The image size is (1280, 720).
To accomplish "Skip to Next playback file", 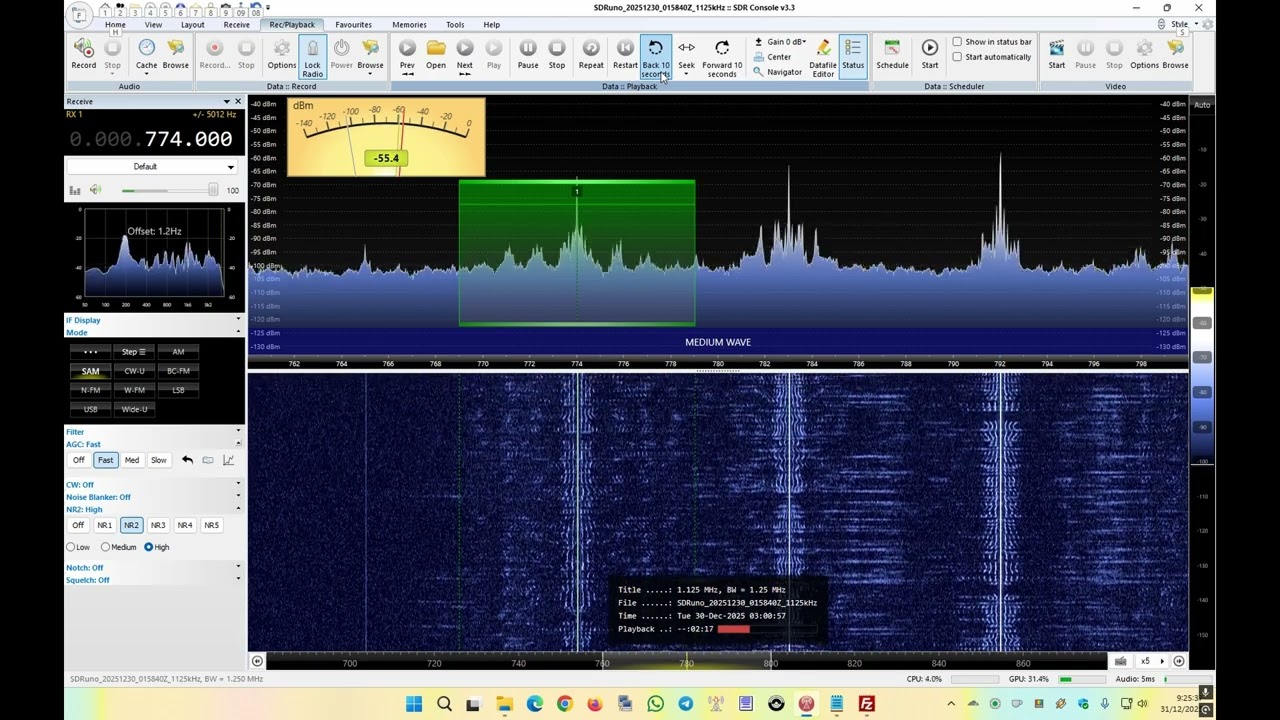I will pyautogui.click(x=465, y=55).
